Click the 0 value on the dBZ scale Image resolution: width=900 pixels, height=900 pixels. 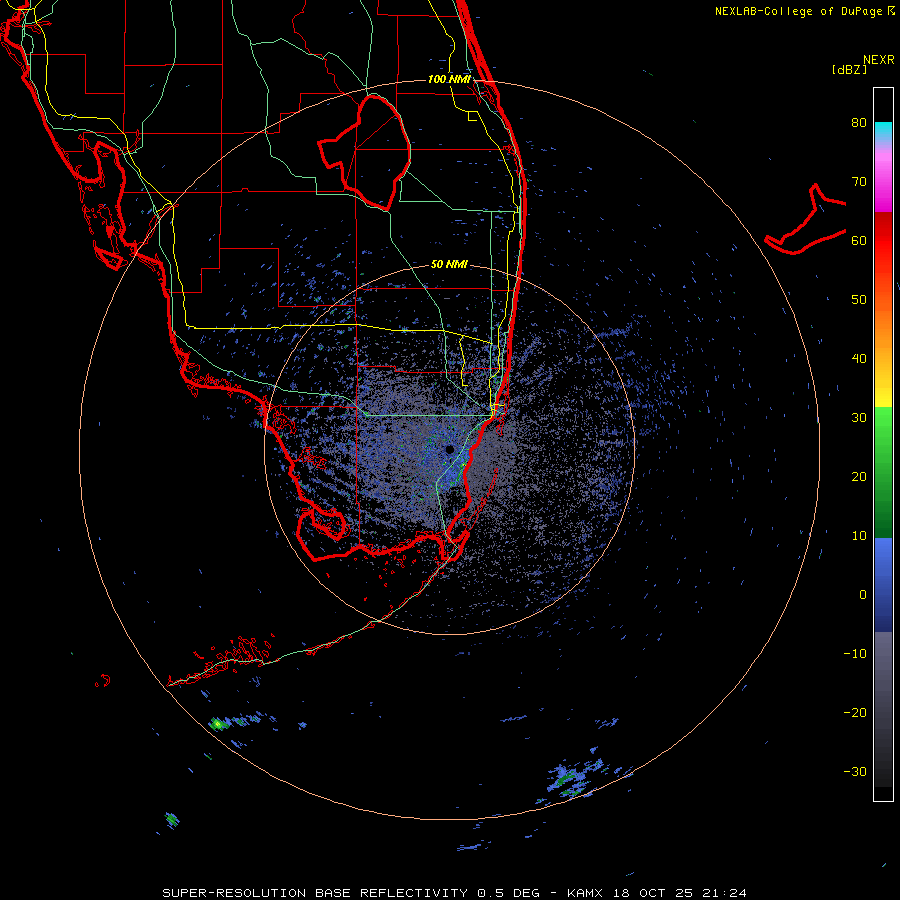click(863, 595)
